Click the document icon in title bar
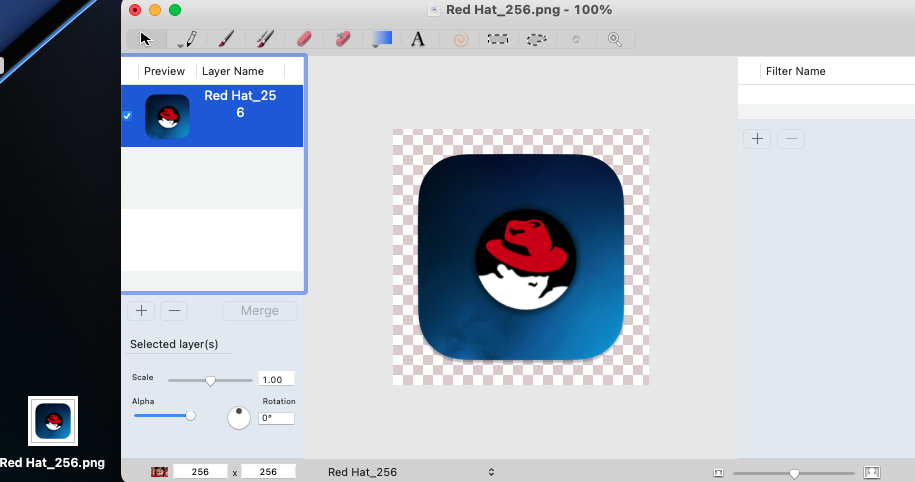 [x=434, y=9]
